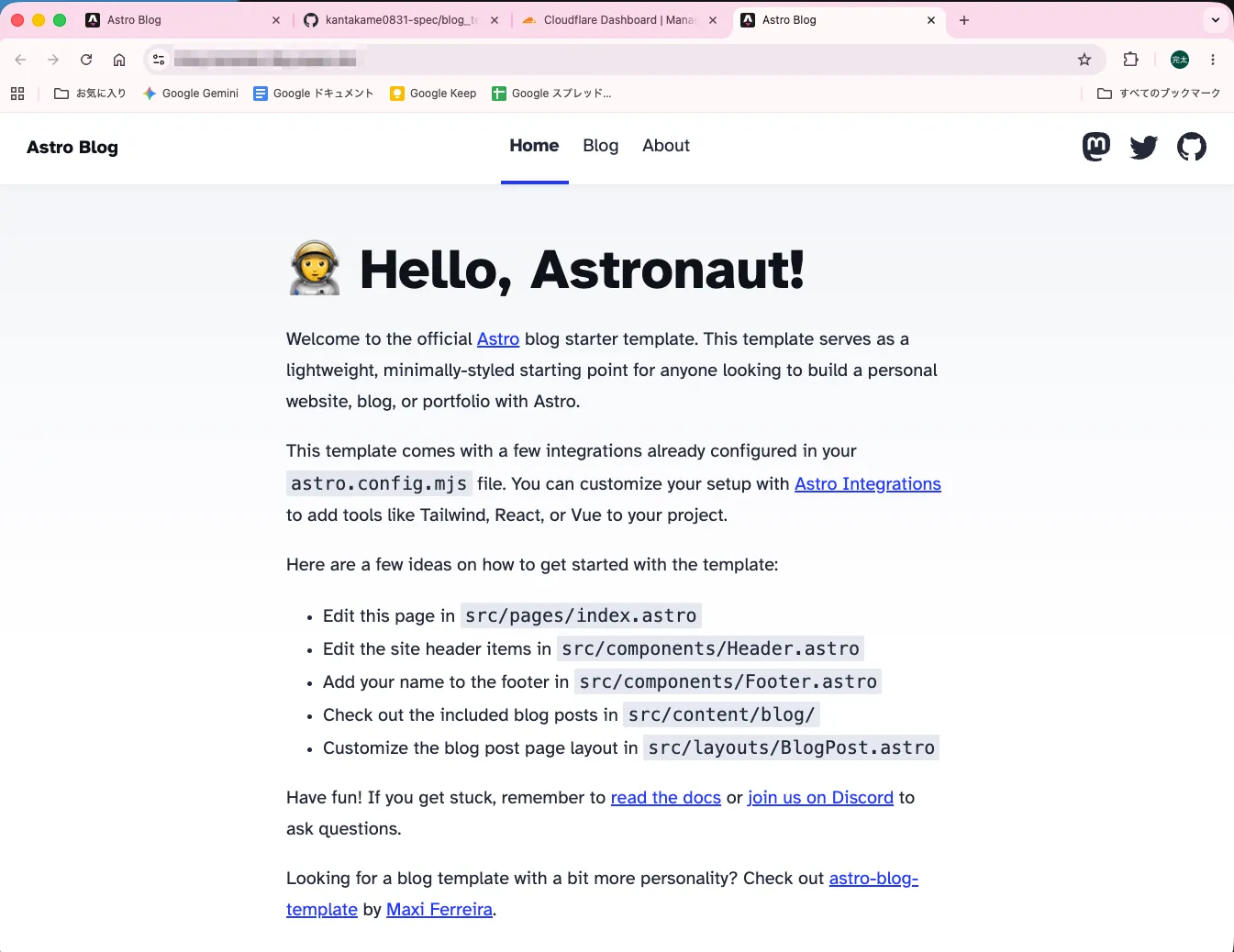Open the join us on Discord link
Viewport: 1234px width, 952px height.
[820, 798]
